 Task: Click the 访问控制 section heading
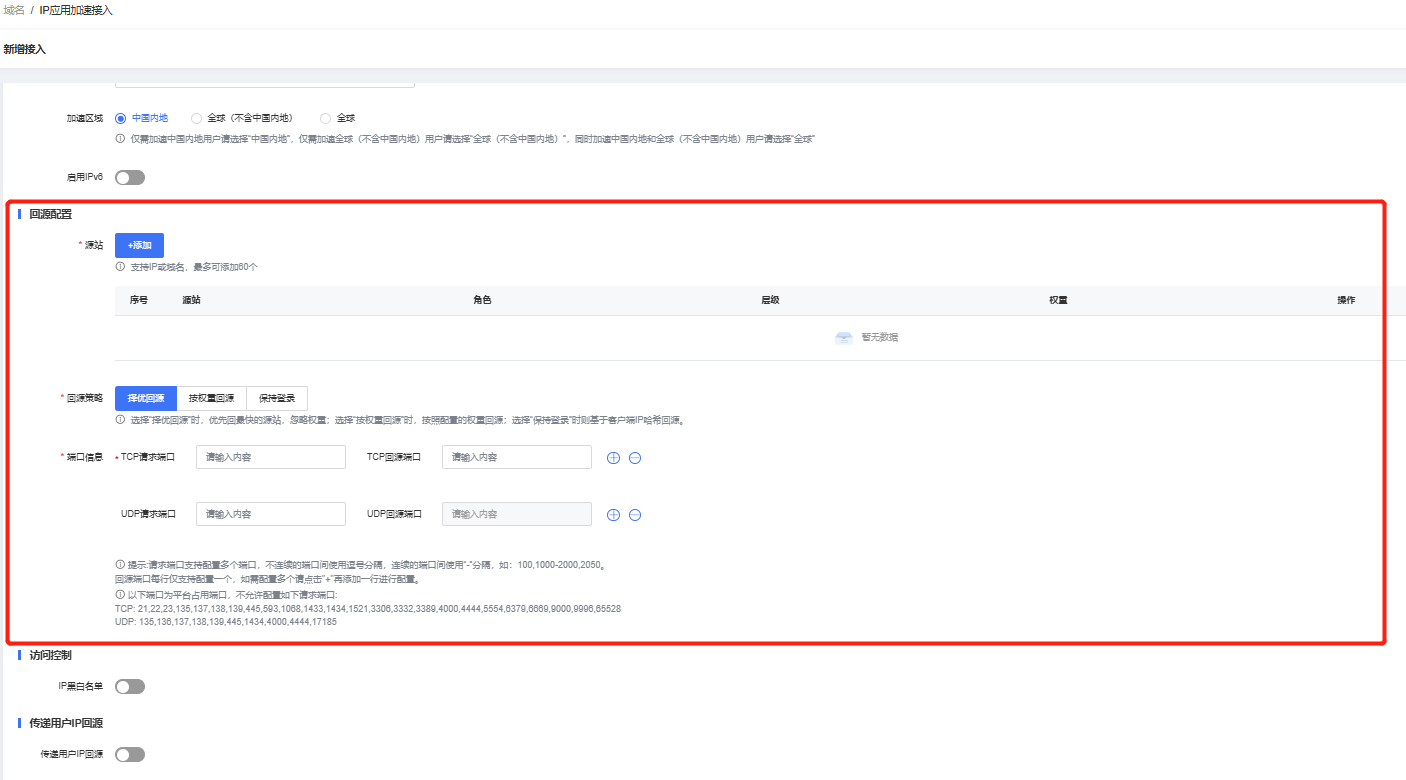coord(50,656)
